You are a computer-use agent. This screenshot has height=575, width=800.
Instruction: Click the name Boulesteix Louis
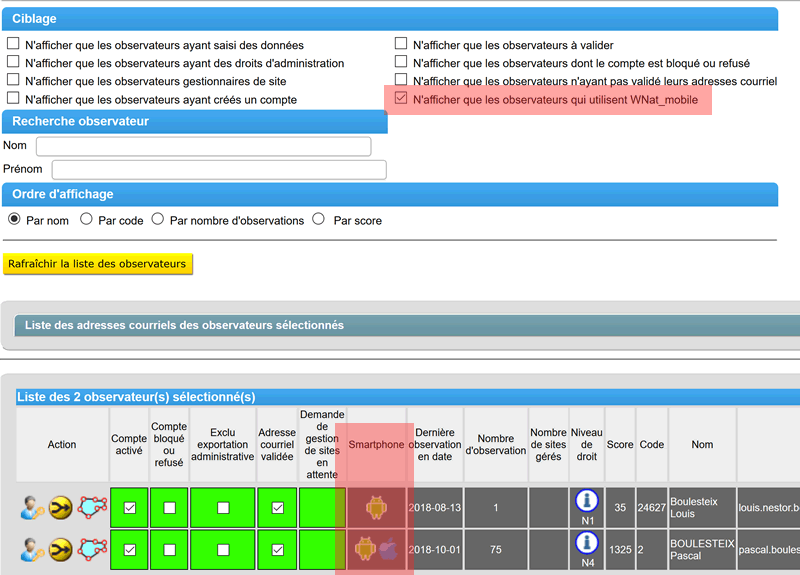(x=693, y=508)
